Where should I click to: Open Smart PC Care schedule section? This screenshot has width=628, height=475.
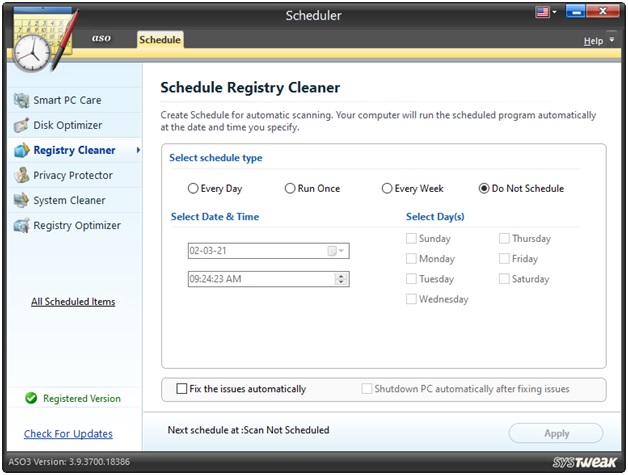75,100
